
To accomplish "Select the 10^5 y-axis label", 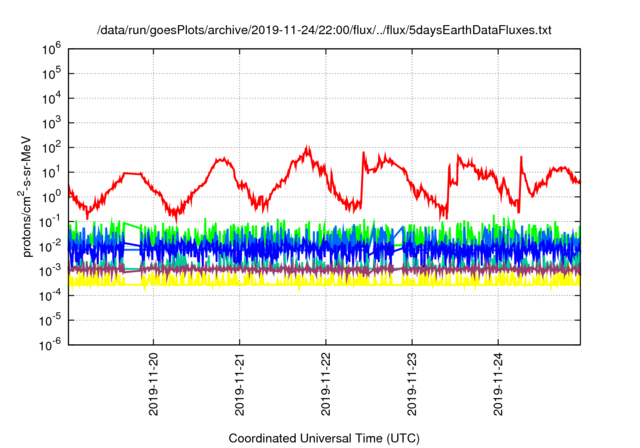I will [51, 74].
